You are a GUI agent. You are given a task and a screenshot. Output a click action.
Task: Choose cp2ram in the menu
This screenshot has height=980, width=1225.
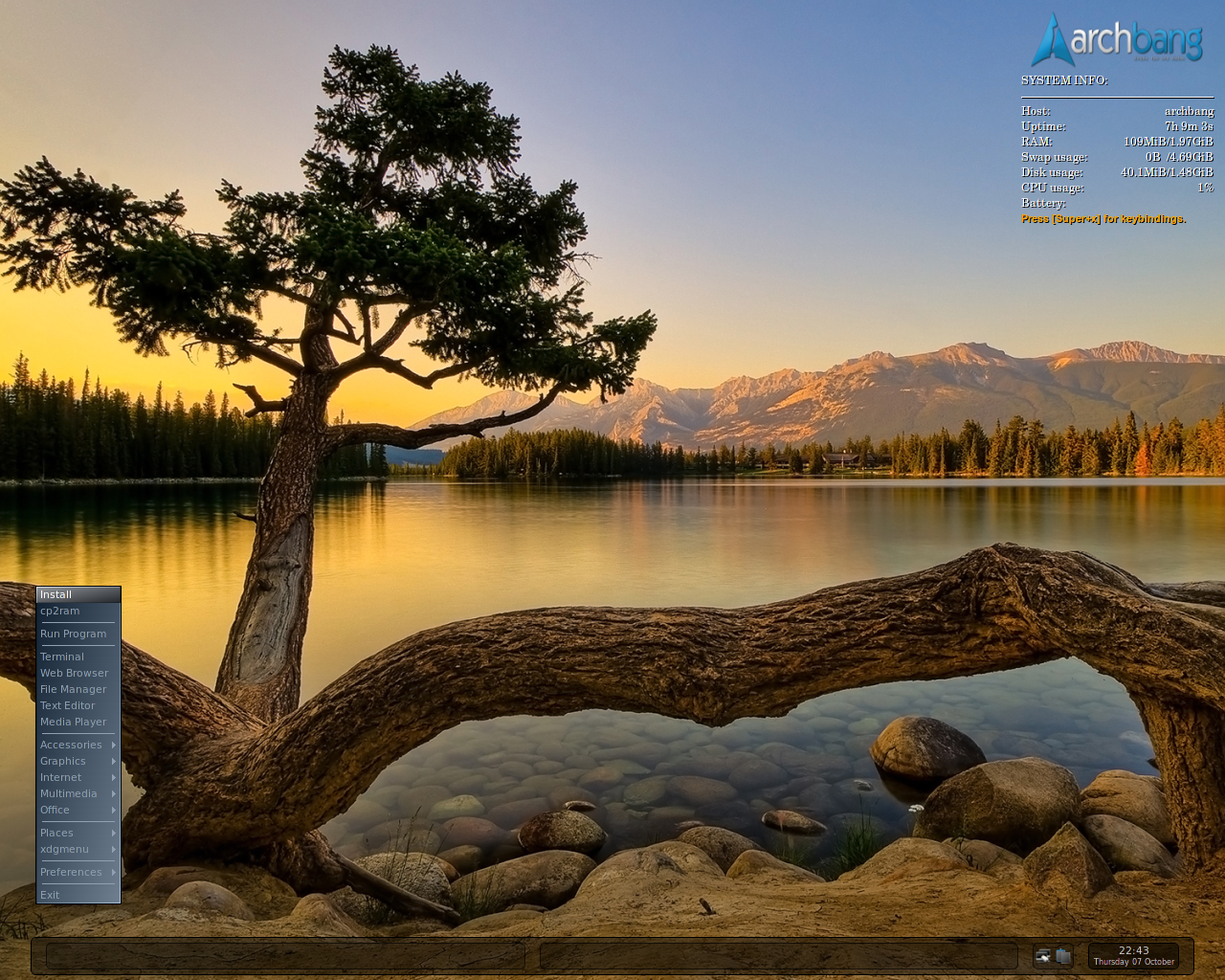tap(78, 611)
